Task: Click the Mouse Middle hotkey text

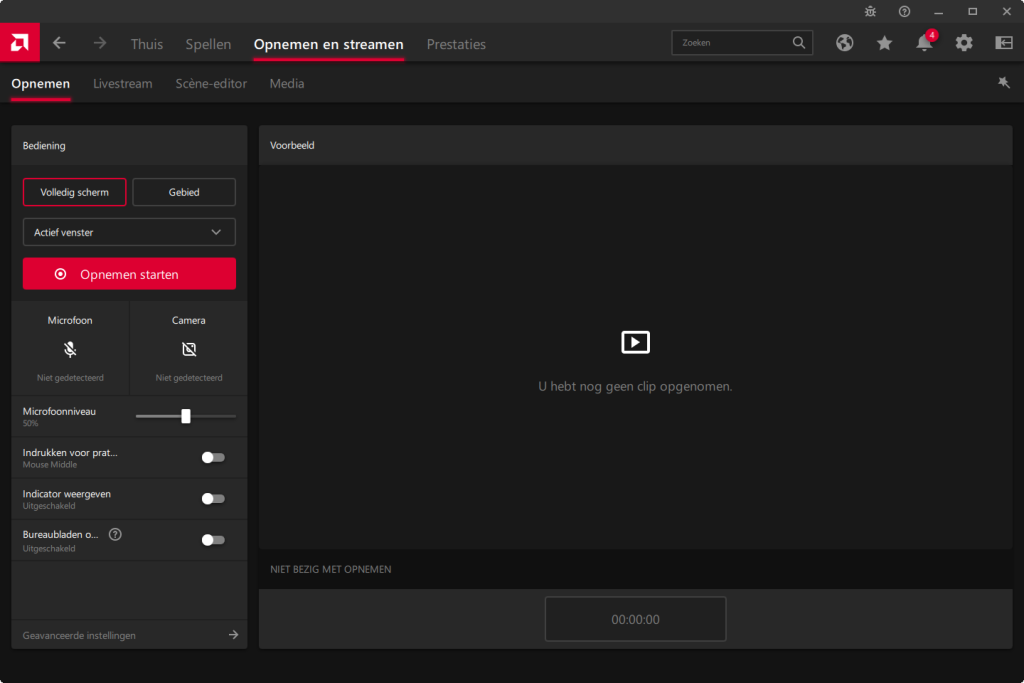Action: (50, 465)
